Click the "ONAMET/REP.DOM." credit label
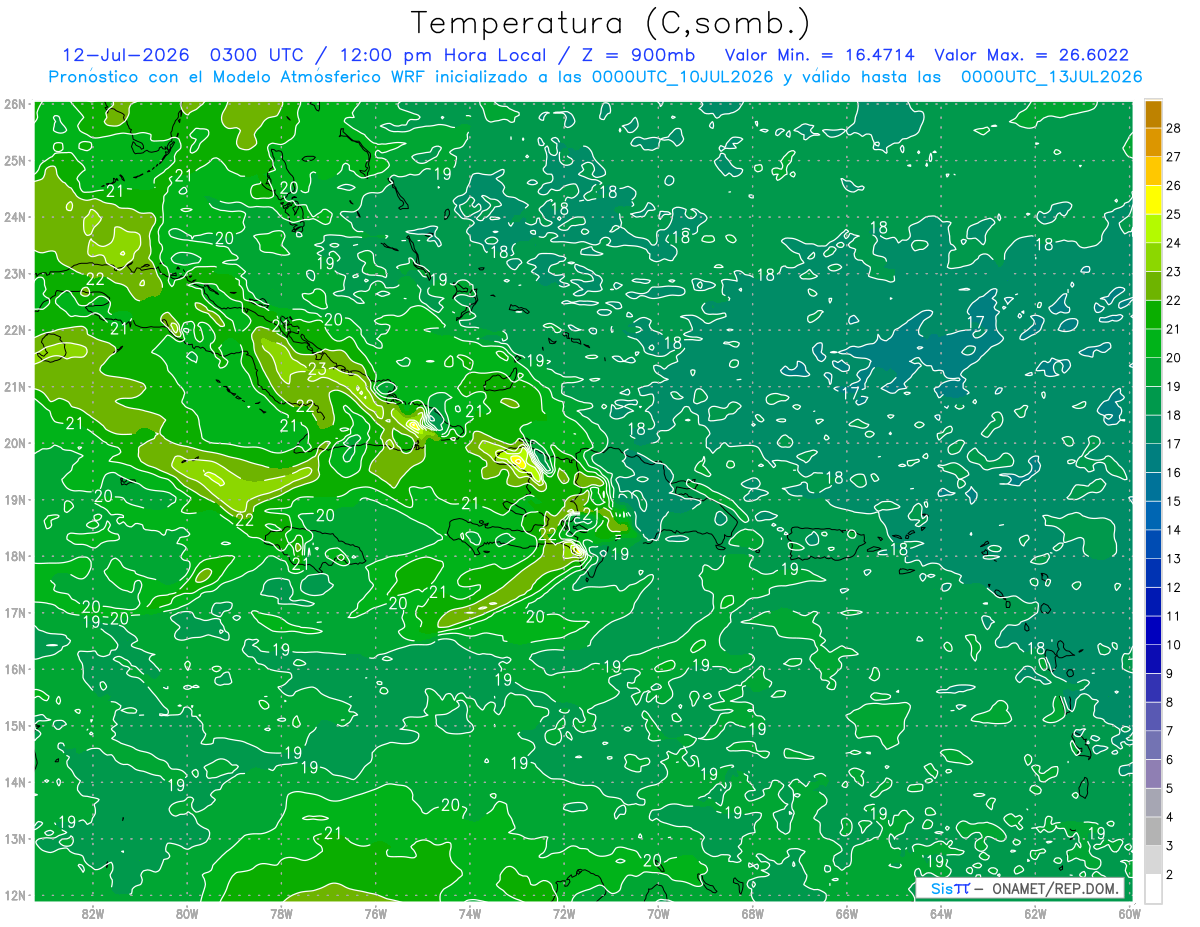The width and height of the screenshot is (1200, 927). (x=1056, y=888)
